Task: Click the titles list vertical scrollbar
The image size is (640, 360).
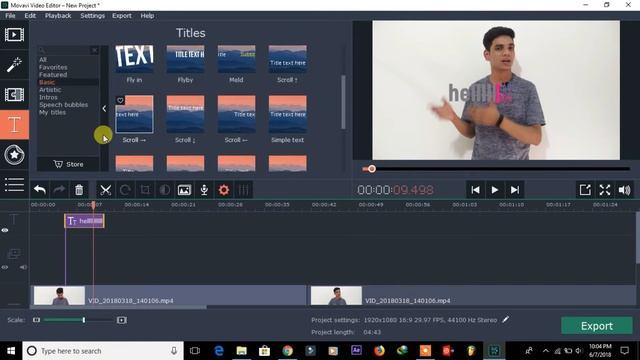Action: coord(343,102)
